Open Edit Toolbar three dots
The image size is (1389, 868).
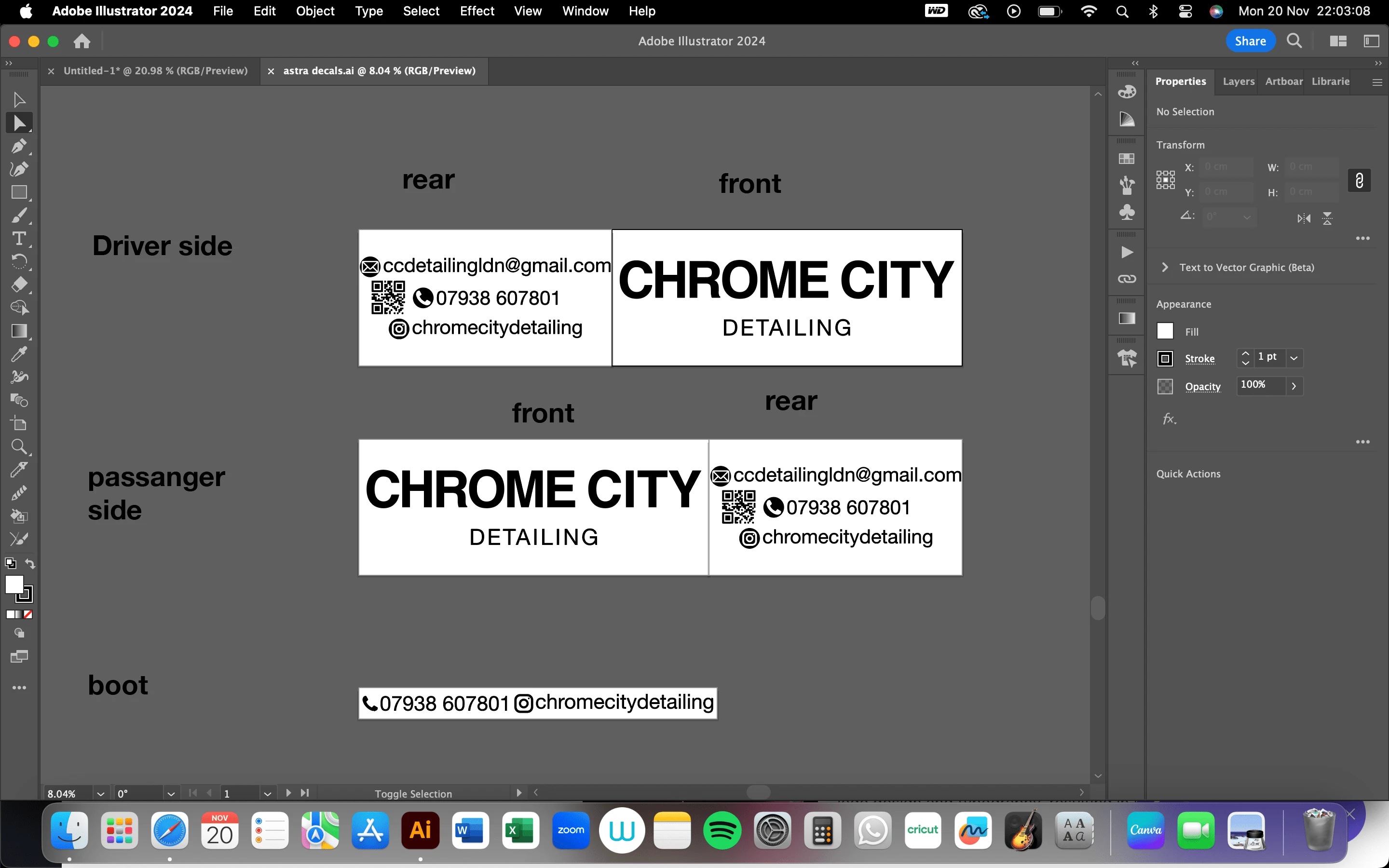(19, 688)
